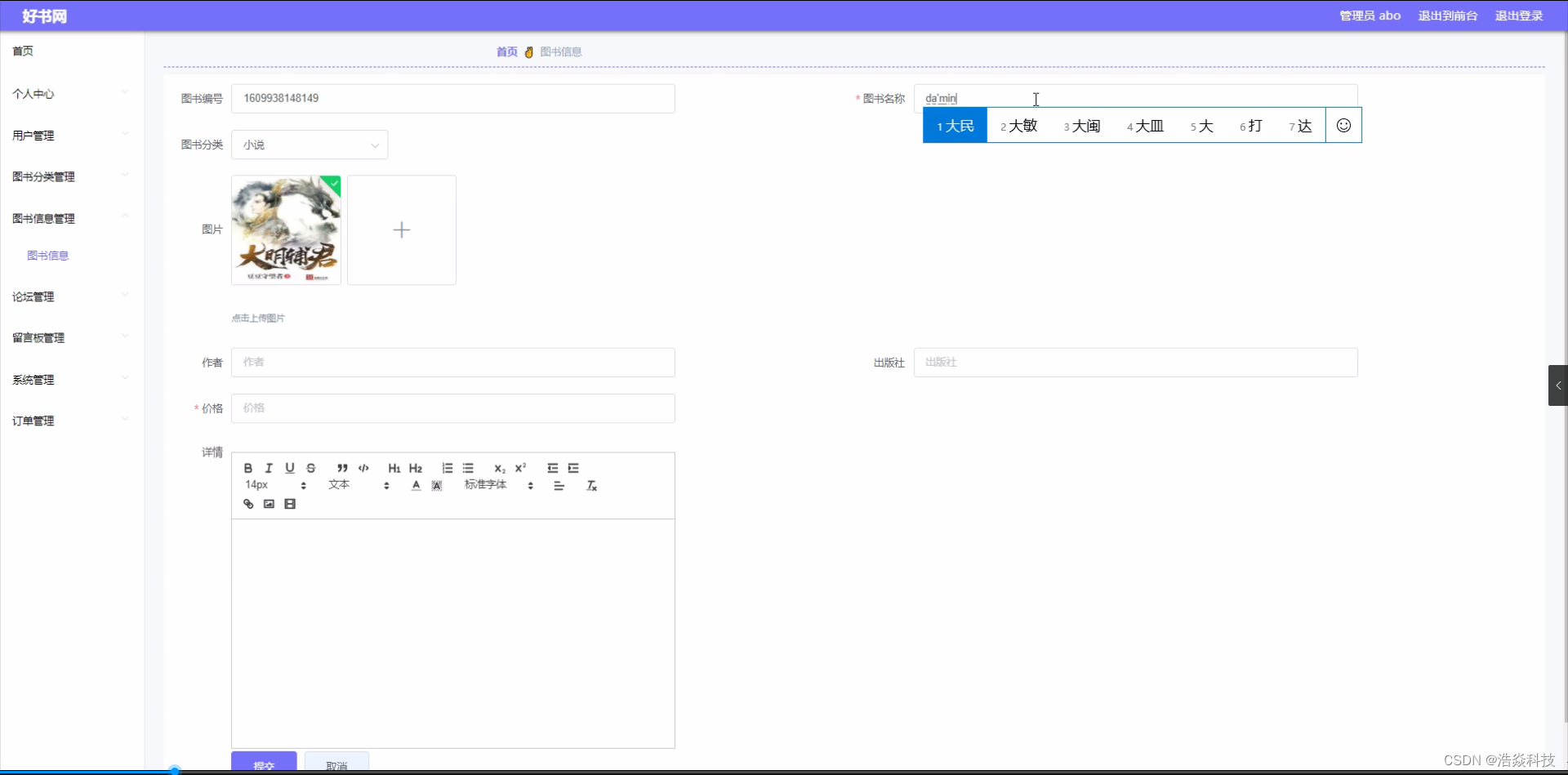This screenshot has width=1568, height=775.
Task: Open the 图书分类 dropdown showing 小说
Action: (310, 145)
